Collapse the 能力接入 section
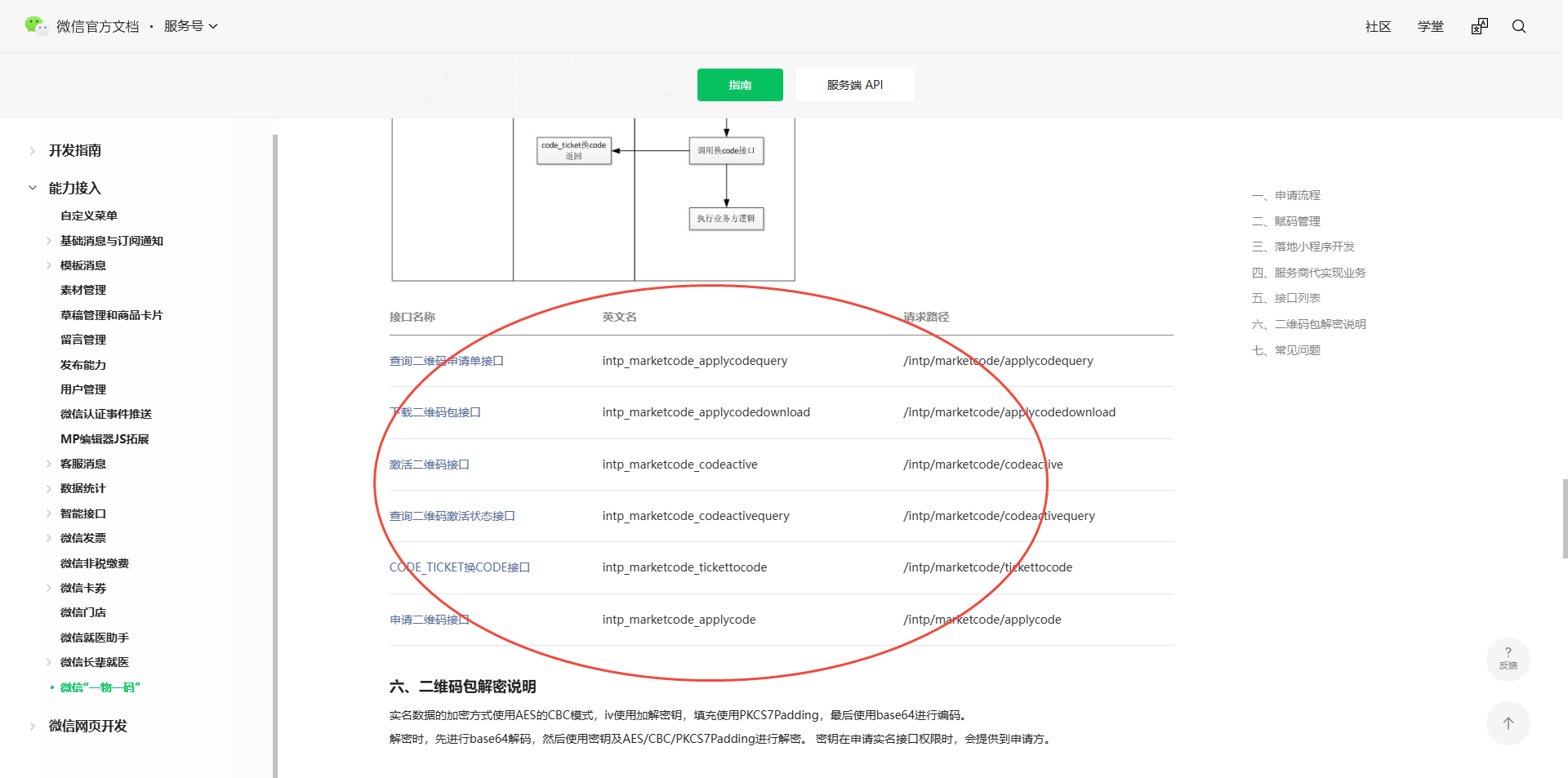 coord(33,188)
